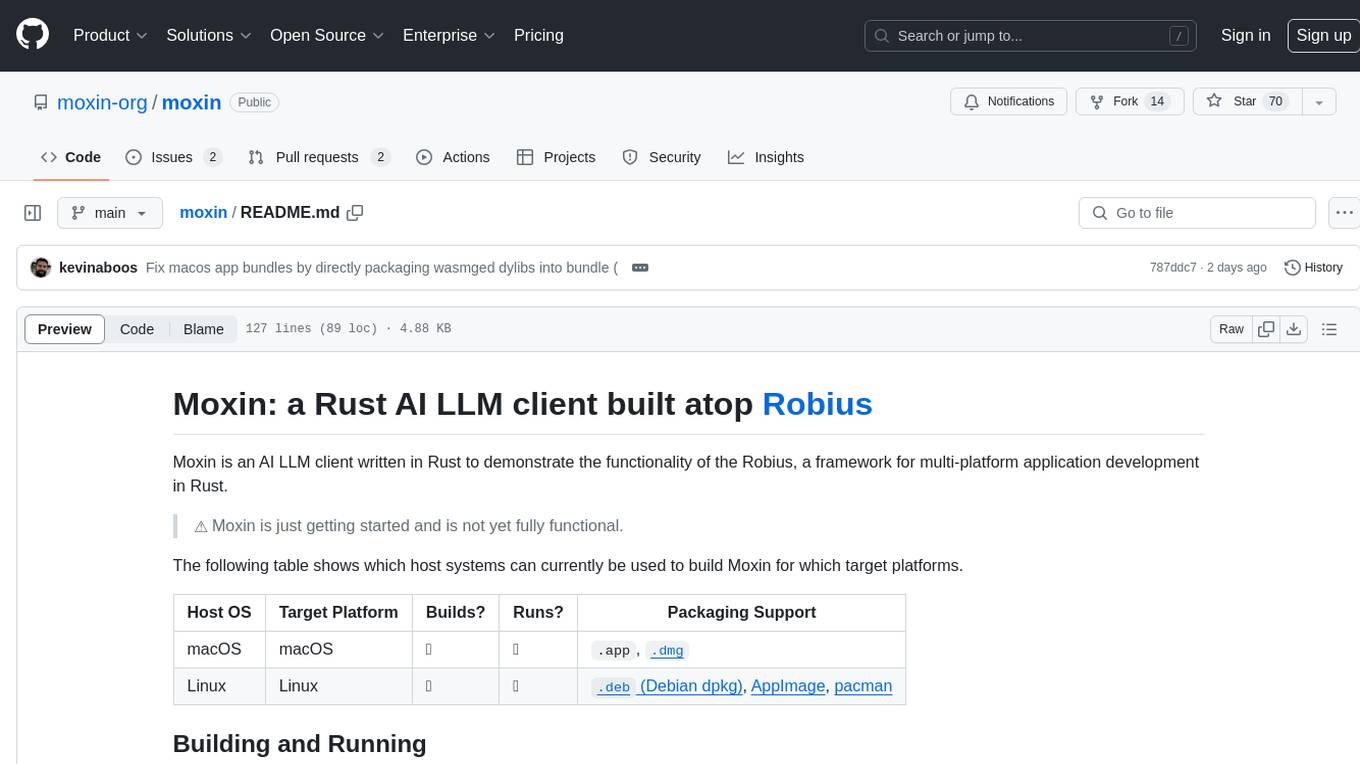
Task: Click the Notifications bell button
Action: 1009,102
